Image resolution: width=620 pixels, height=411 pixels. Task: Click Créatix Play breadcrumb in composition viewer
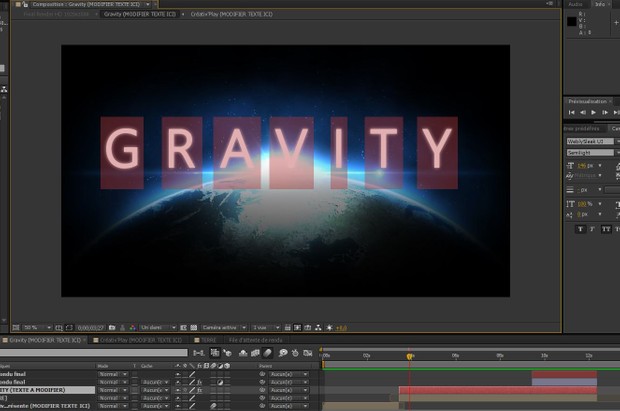click(232, 14)
